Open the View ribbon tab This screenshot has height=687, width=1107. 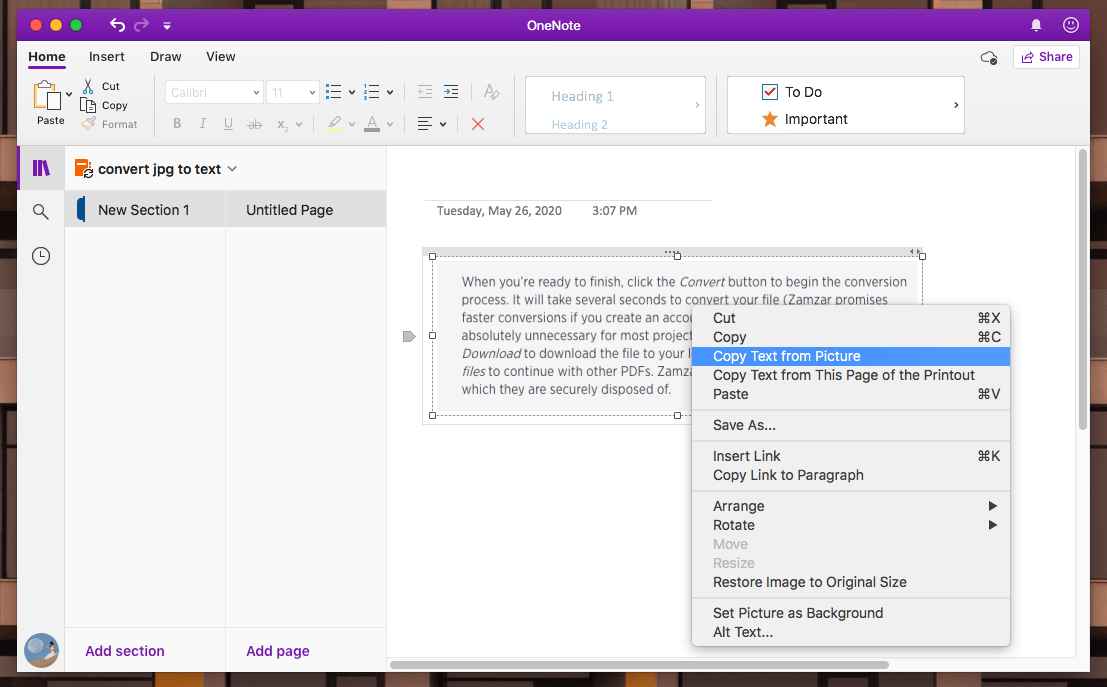(x=221, y=56)
